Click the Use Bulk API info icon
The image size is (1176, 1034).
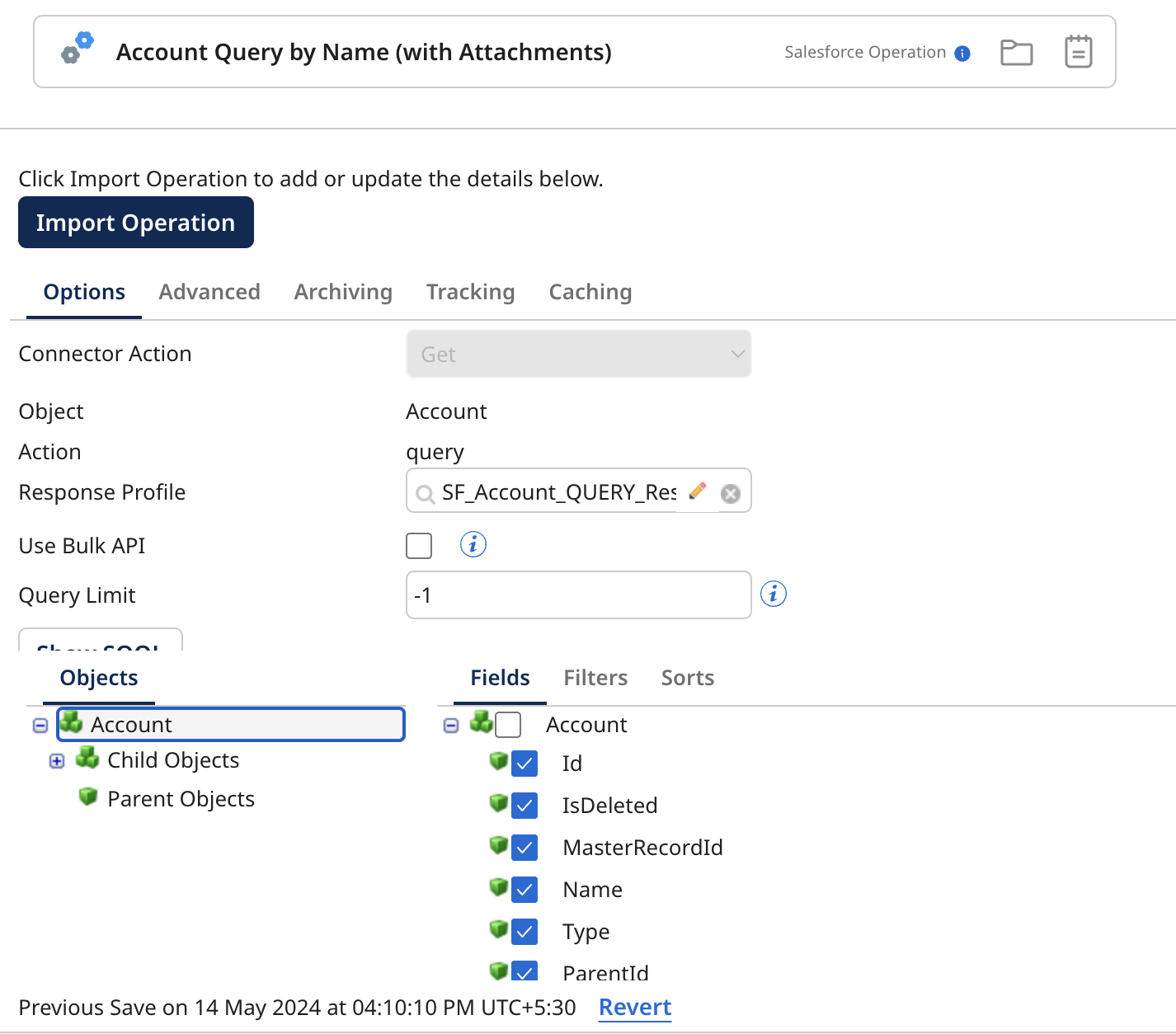[473, 544]
